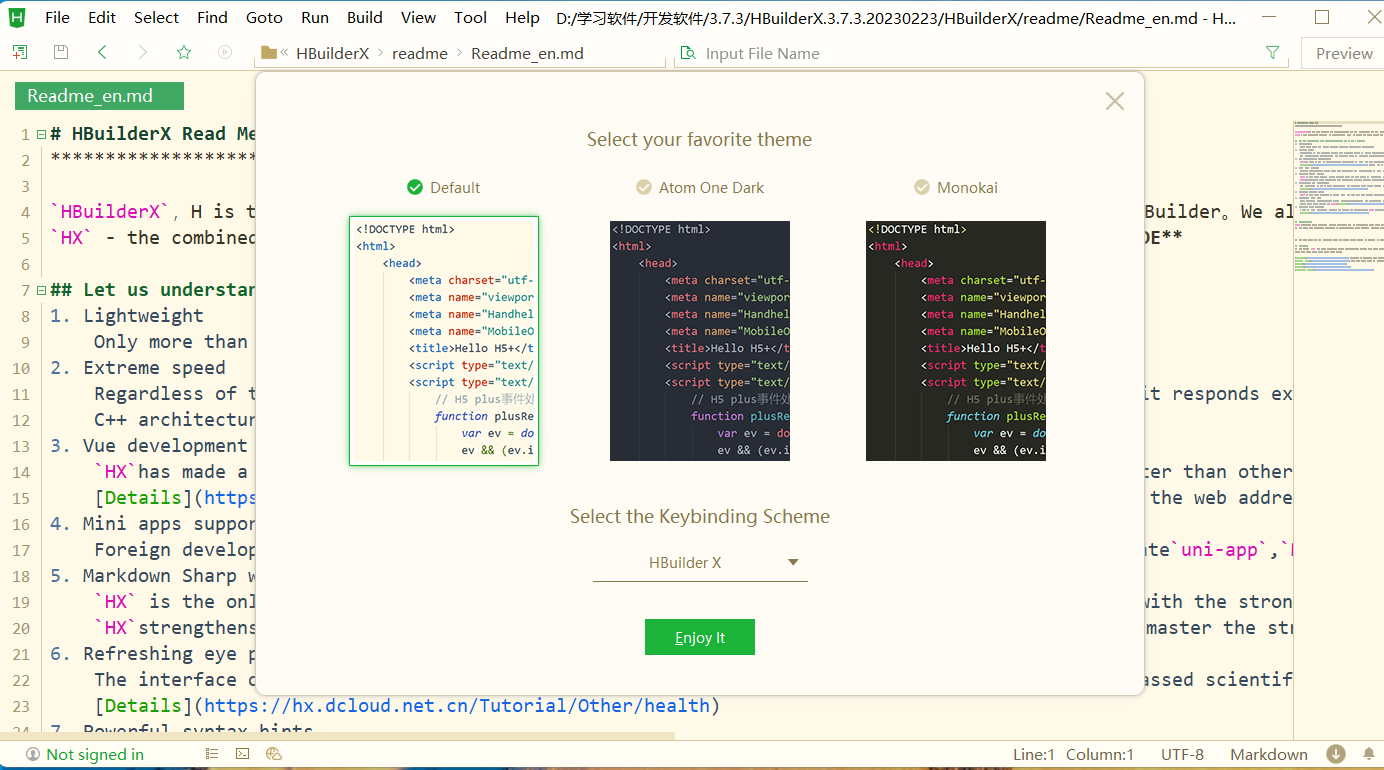Image resolution: width=1384 pixels, height=770 pixels.
Task: Open the Run menu
Action: [x=315, y=17]
